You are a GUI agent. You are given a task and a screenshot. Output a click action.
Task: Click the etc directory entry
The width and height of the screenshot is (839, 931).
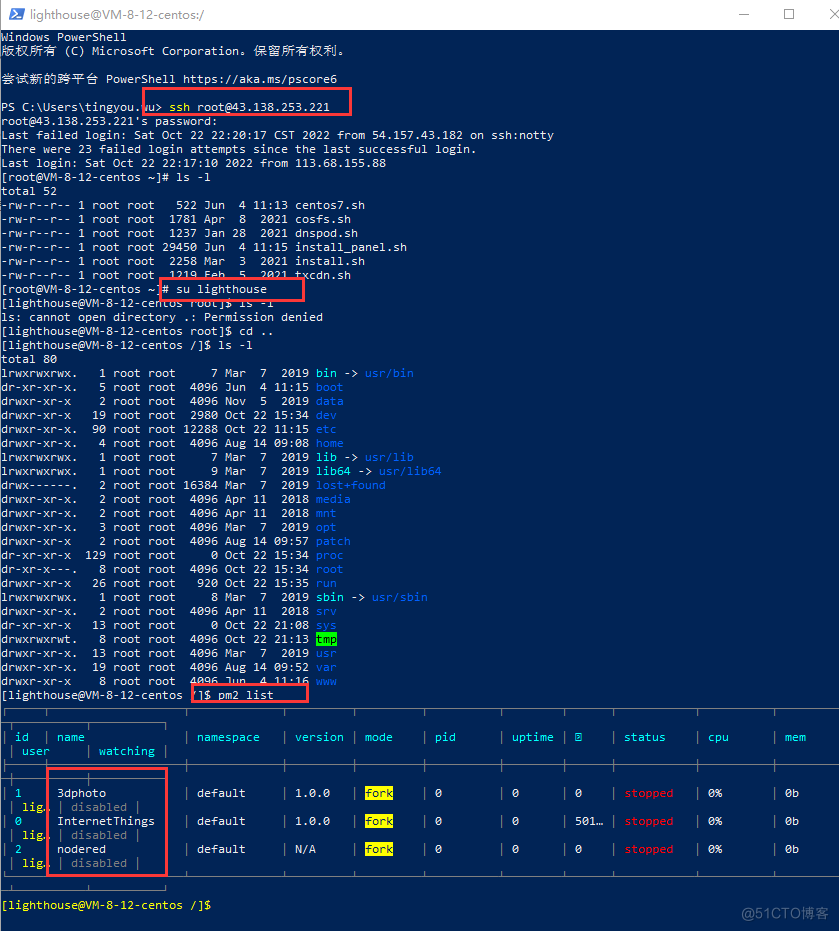click(326, 429)
